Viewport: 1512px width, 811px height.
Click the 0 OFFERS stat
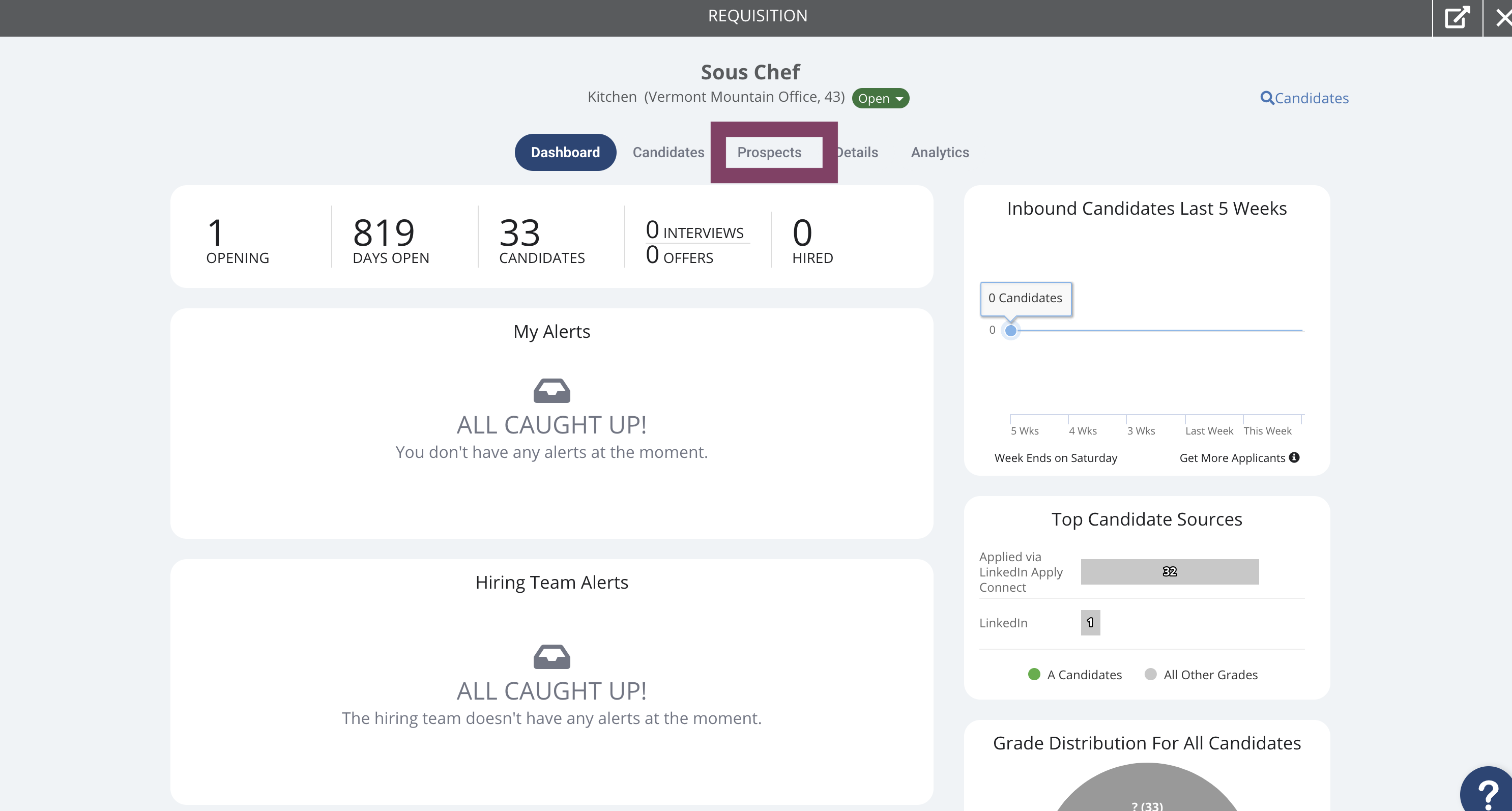679,256
